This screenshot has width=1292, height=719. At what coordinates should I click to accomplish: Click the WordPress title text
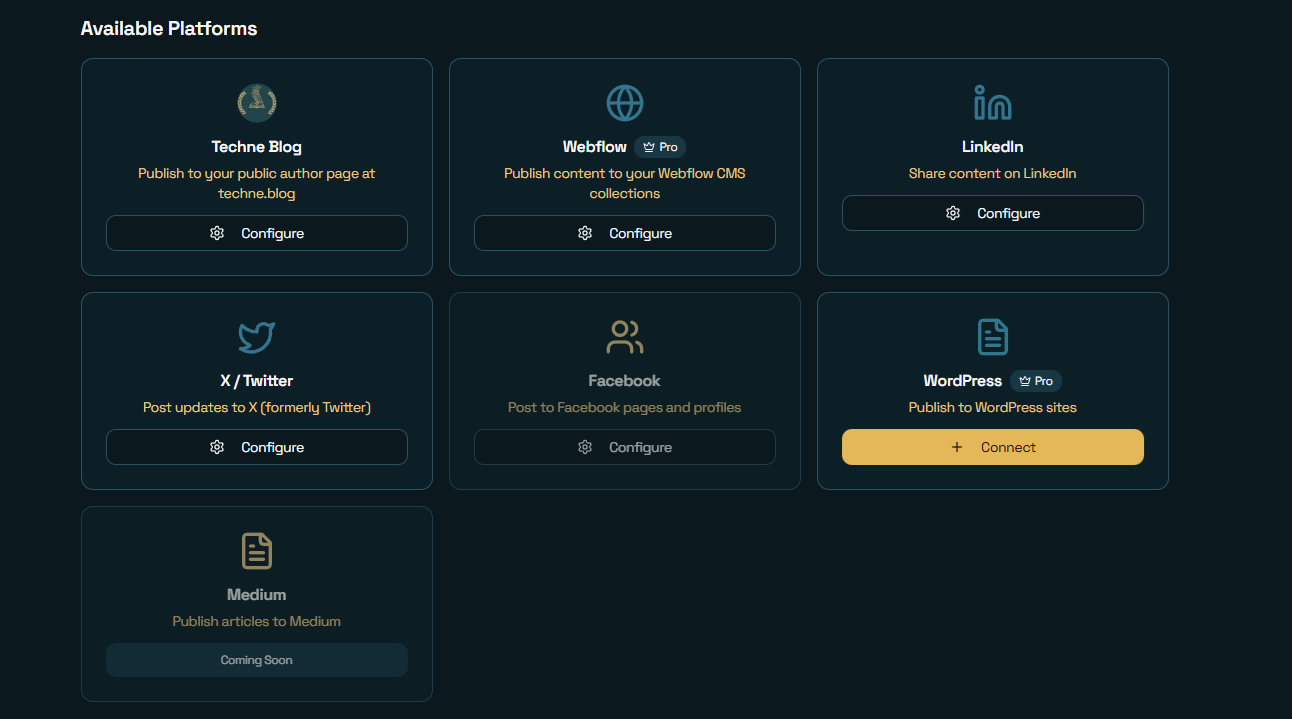[963, 381]
